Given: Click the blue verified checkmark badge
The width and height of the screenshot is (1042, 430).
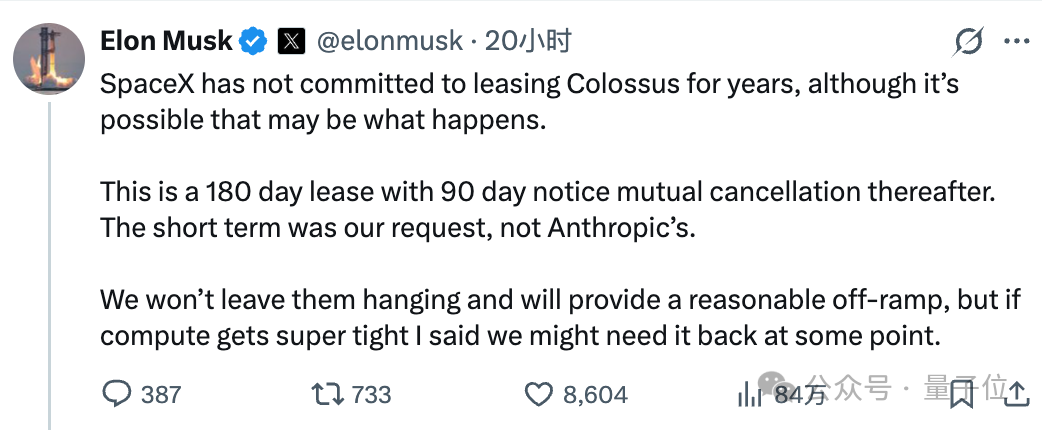Looking at the screenshot, I should (253, 42).
